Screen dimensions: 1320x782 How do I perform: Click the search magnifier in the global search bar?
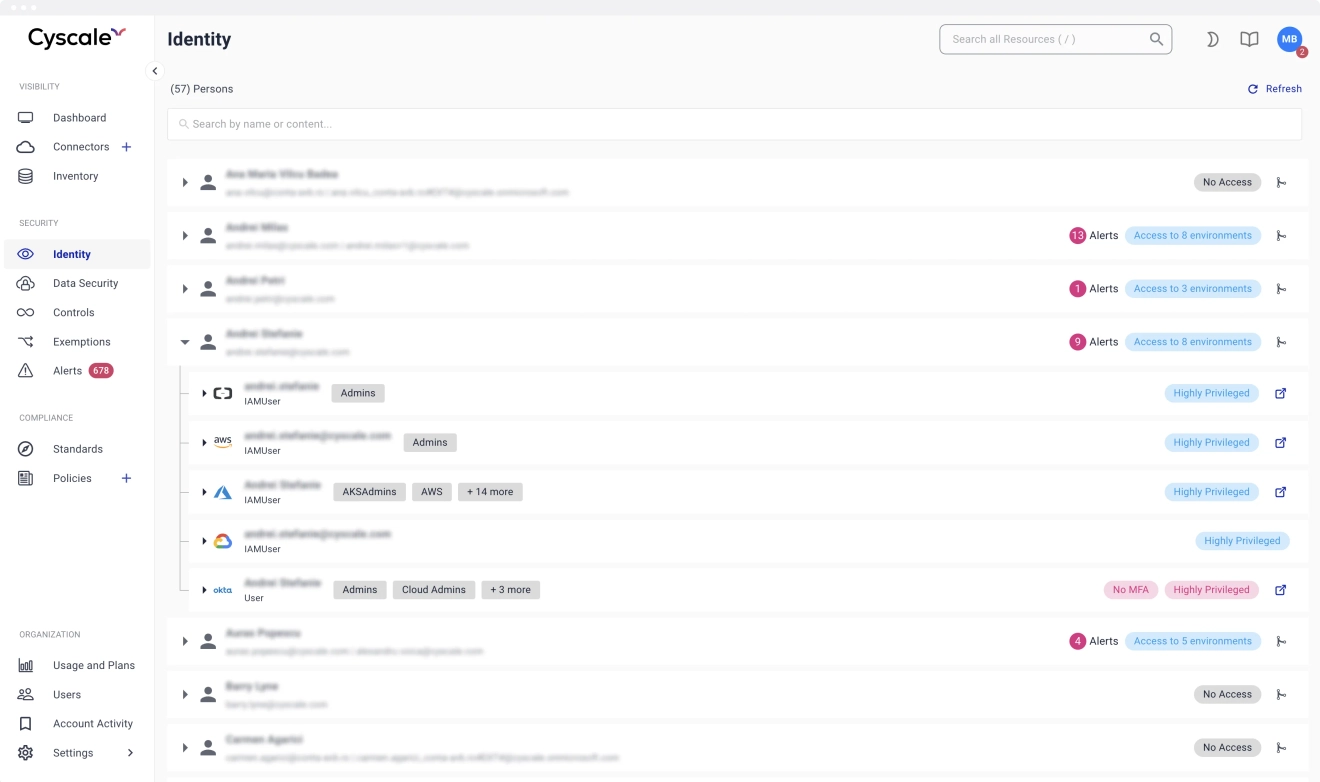[x=1155, y=39]
